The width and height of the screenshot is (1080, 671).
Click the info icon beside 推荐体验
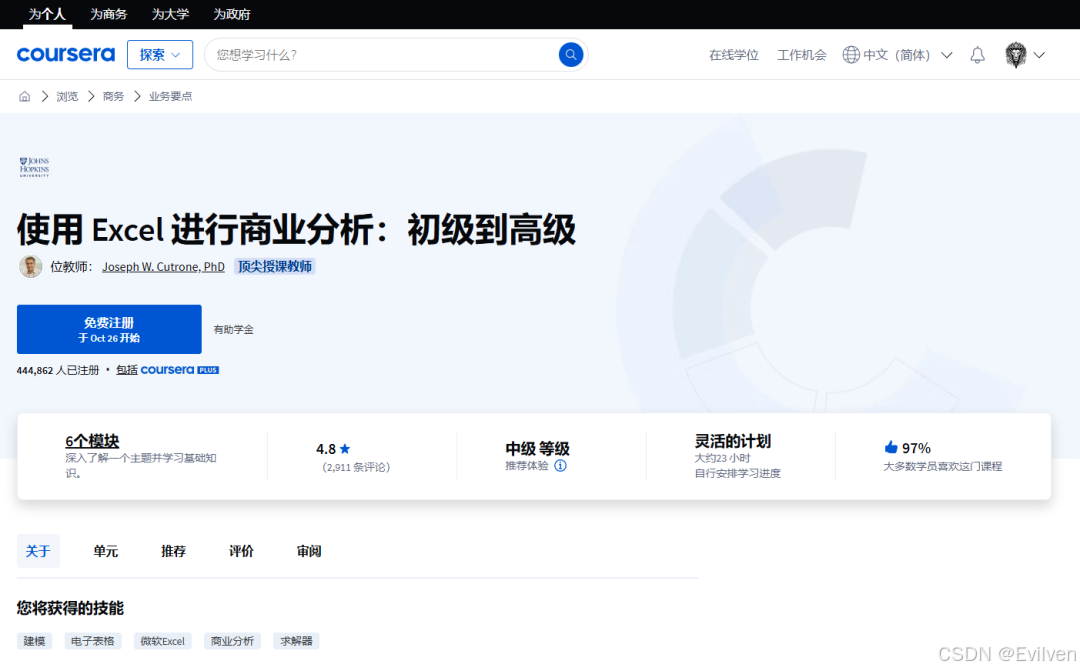[x=561, y=466]
